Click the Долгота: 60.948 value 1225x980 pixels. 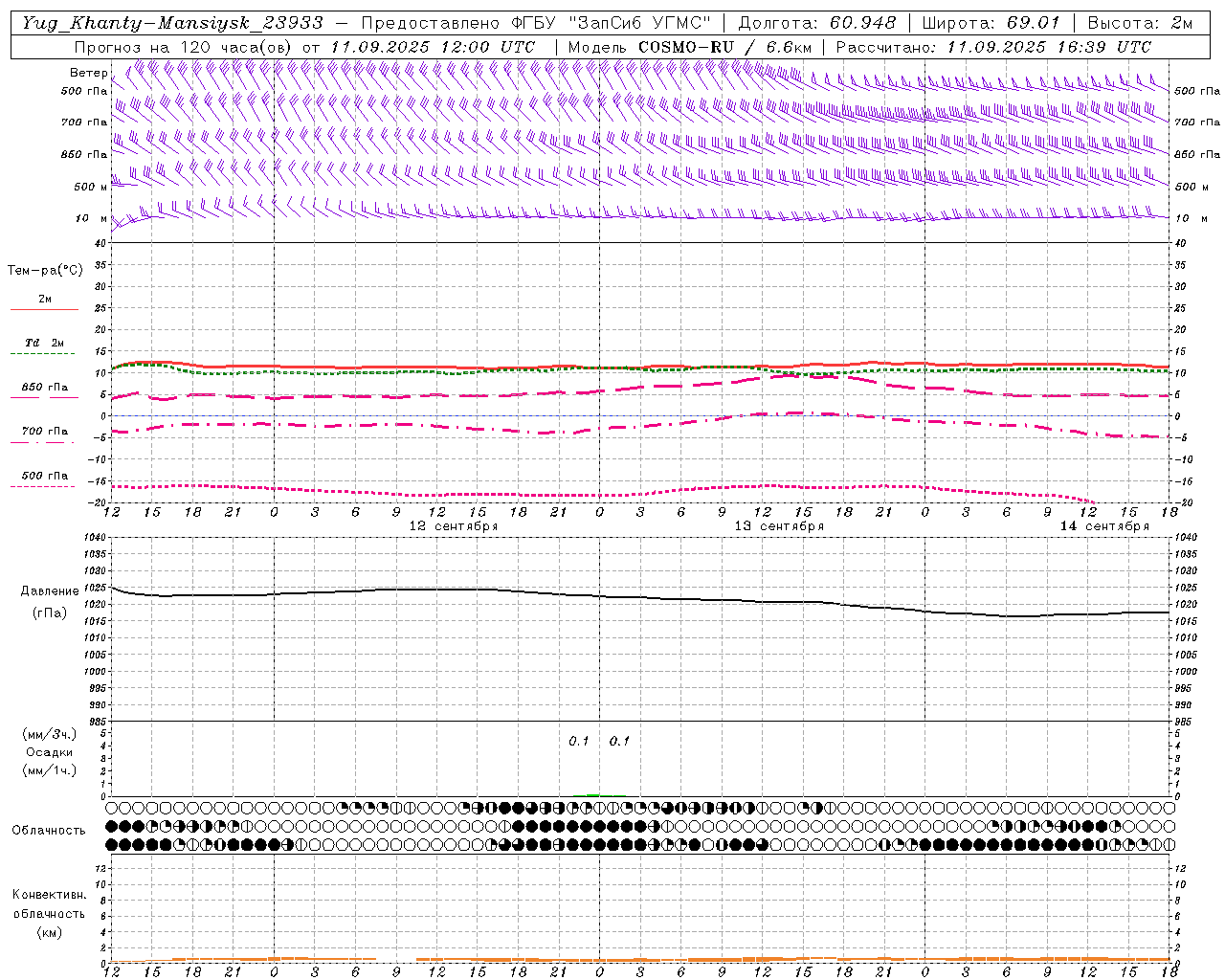[x=817, y=23]
